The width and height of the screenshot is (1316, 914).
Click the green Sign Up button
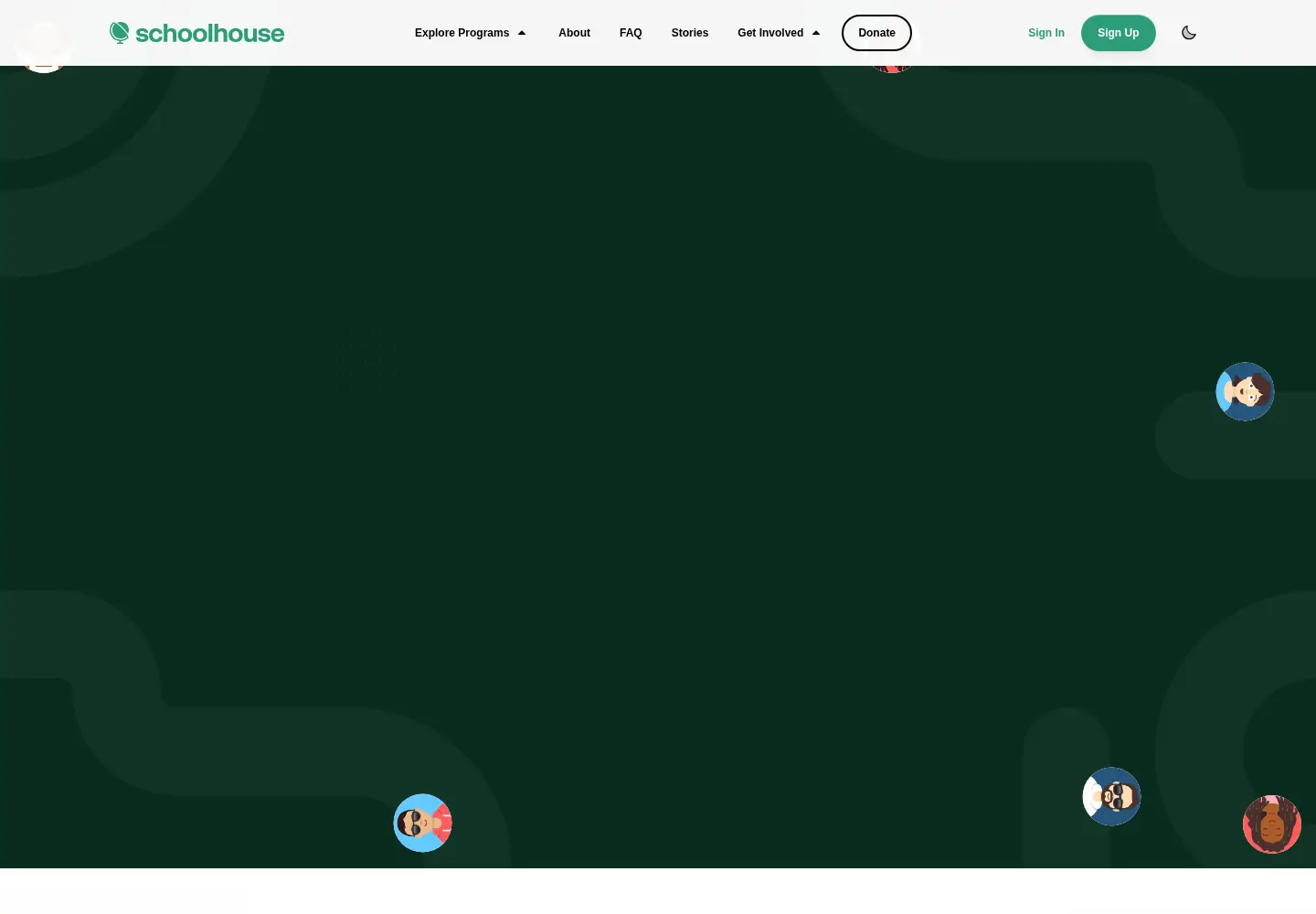[1119, 33]
